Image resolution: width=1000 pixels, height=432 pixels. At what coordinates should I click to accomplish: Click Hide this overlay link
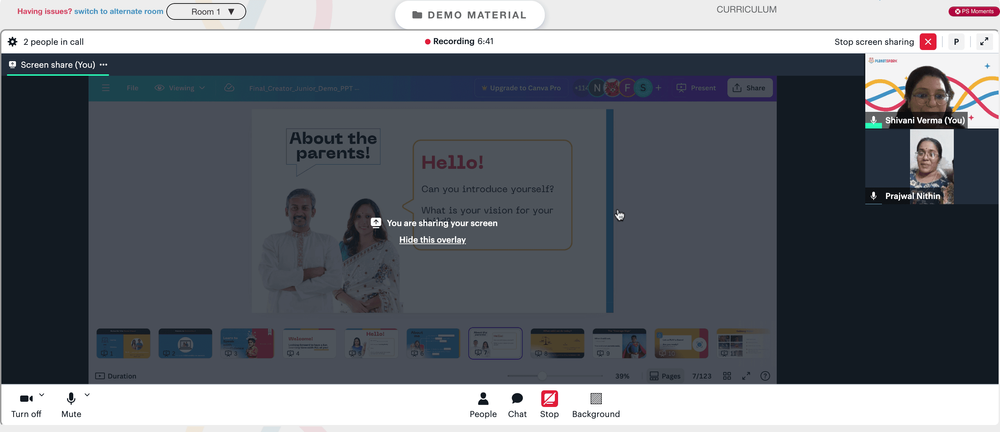(432, 240)
